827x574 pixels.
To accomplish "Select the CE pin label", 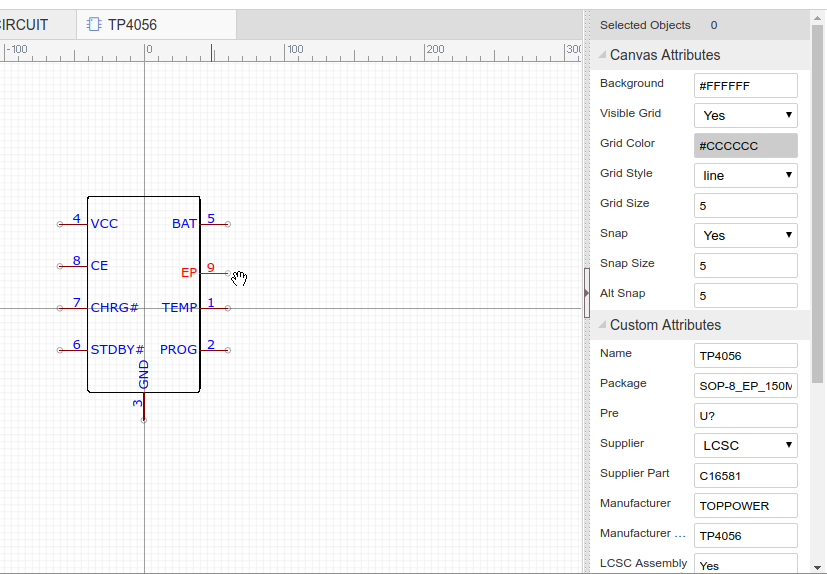I will (x=99, y=265).
